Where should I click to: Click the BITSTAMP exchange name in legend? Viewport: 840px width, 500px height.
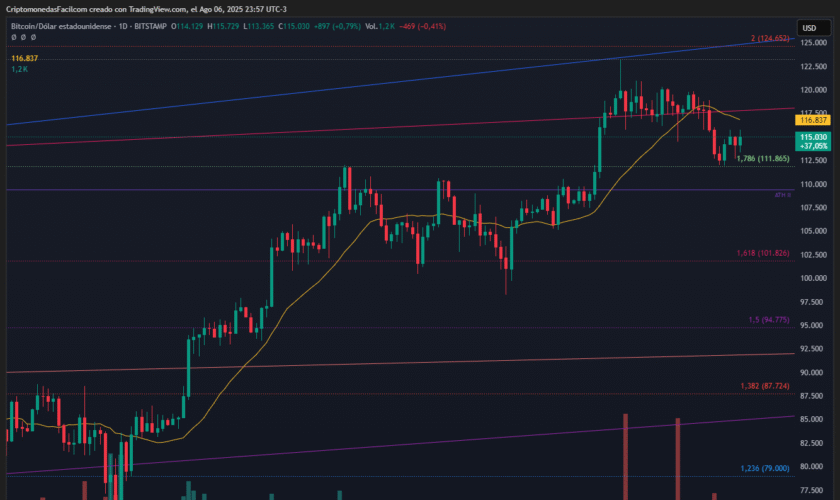pyautogui.click(x=148, y=26)
